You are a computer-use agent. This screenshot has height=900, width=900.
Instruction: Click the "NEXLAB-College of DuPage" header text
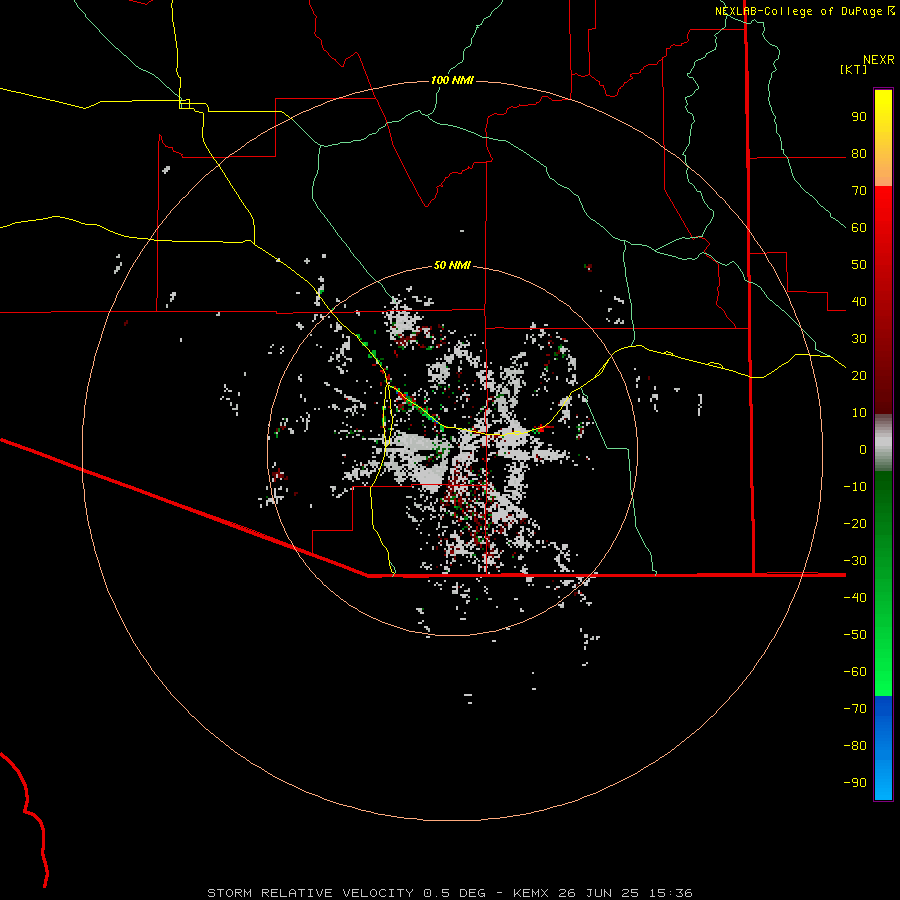[798, 11]
